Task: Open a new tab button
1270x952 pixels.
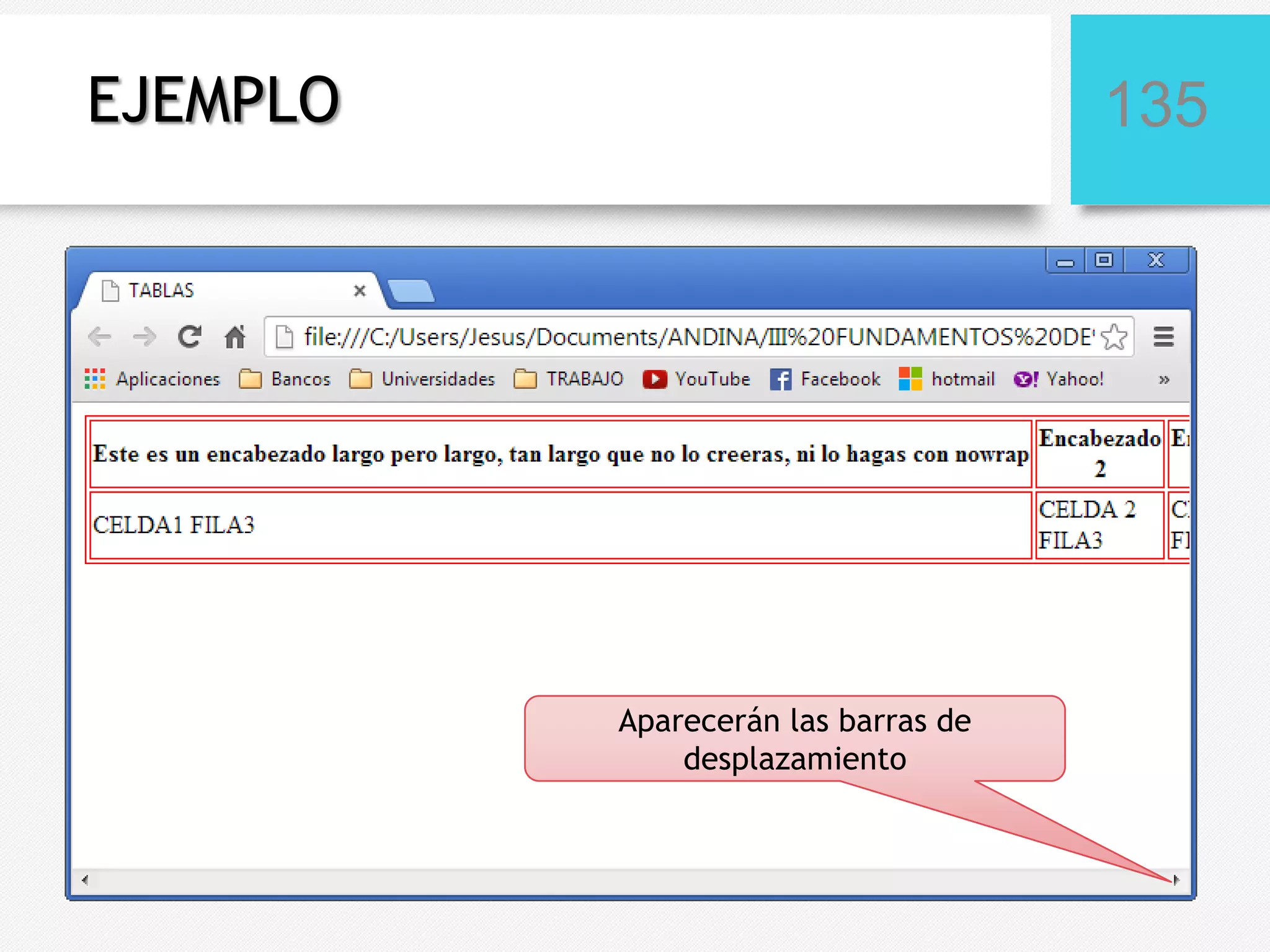Action: tap(411, 291)
